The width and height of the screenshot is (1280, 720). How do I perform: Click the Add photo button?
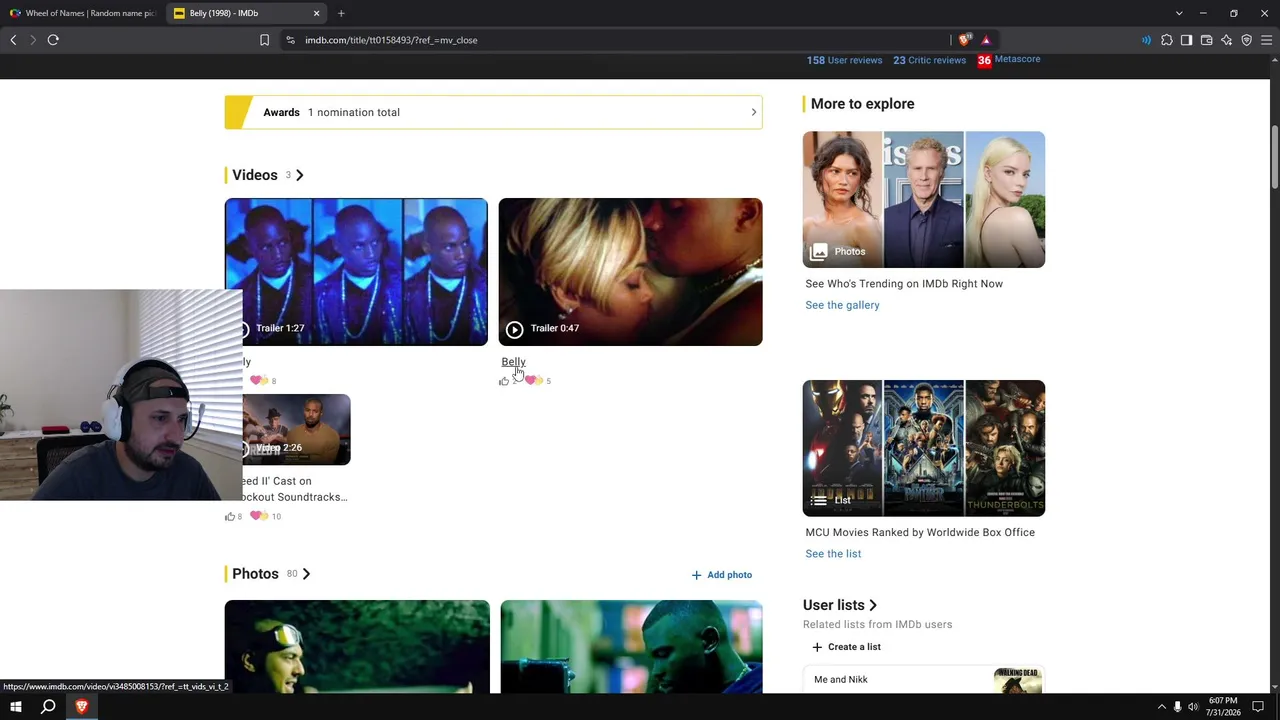click(722, 575)
